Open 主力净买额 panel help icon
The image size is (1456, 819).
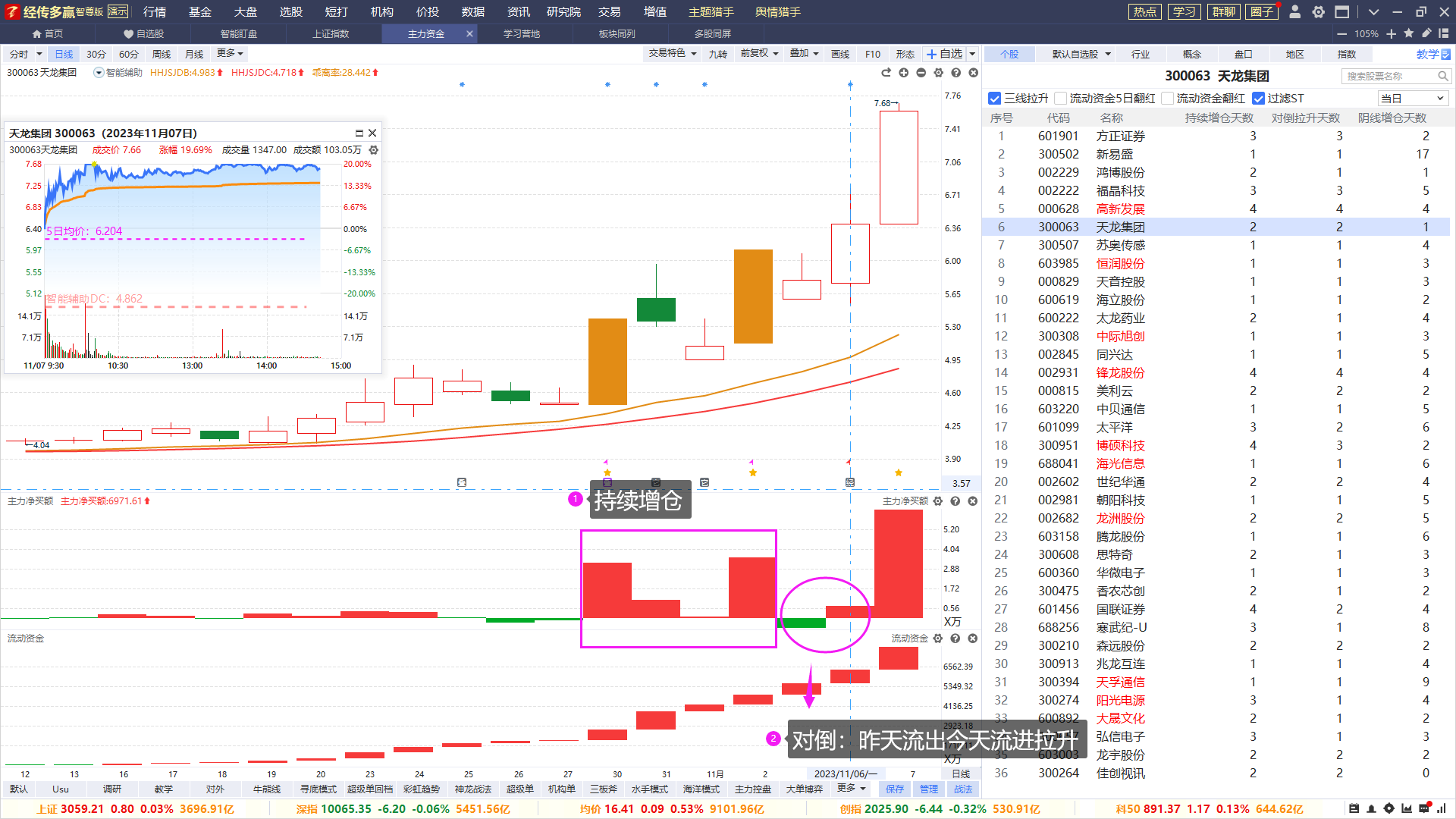click(955, 501)
